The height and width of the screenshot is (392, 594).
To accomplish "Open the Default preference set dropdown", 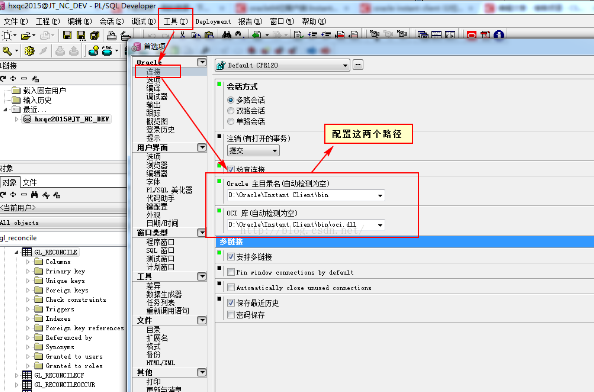I will click(345, 66).
